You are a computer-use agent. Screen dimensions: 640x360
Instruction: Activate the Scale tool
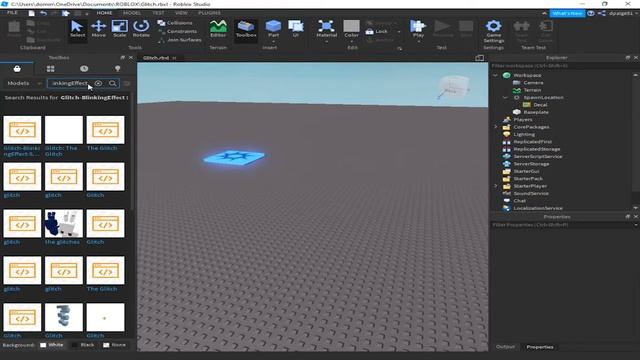point(120,29)
